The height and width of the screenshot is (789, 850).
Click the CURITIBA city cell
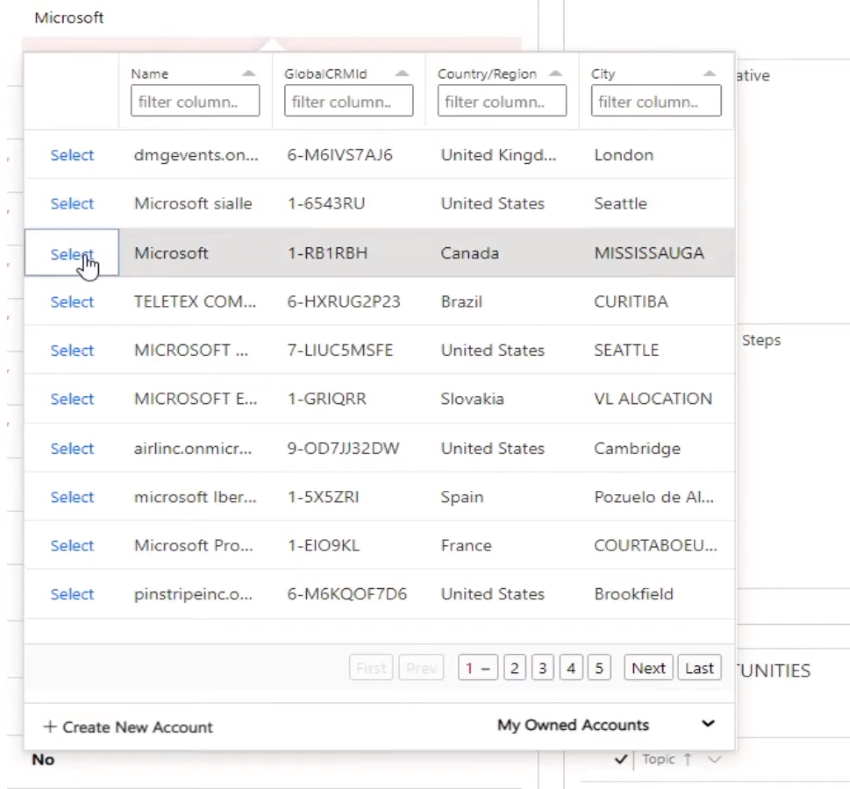[631, 302]
